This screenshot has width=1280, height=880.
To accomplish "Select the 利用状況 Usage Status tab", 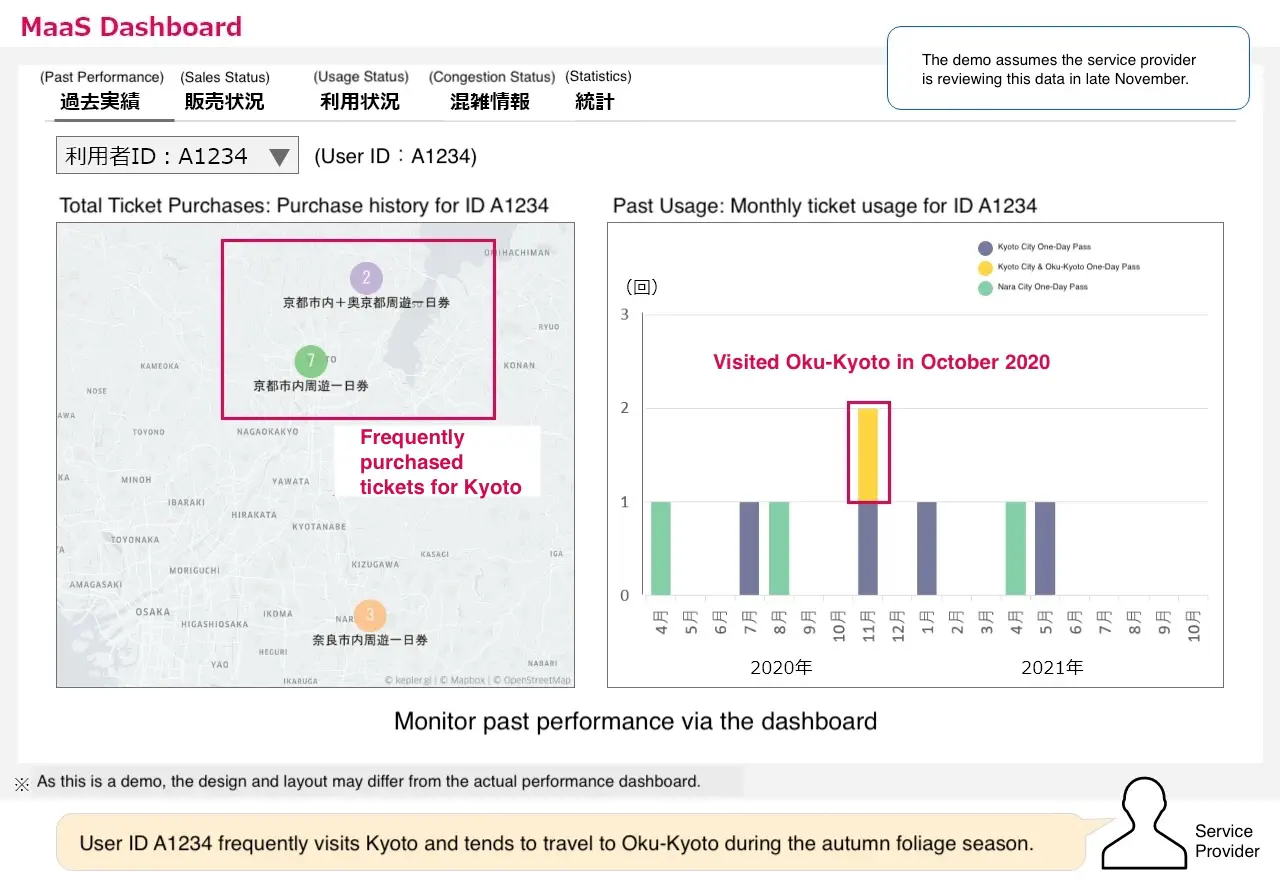I will [x=360, y=101].
